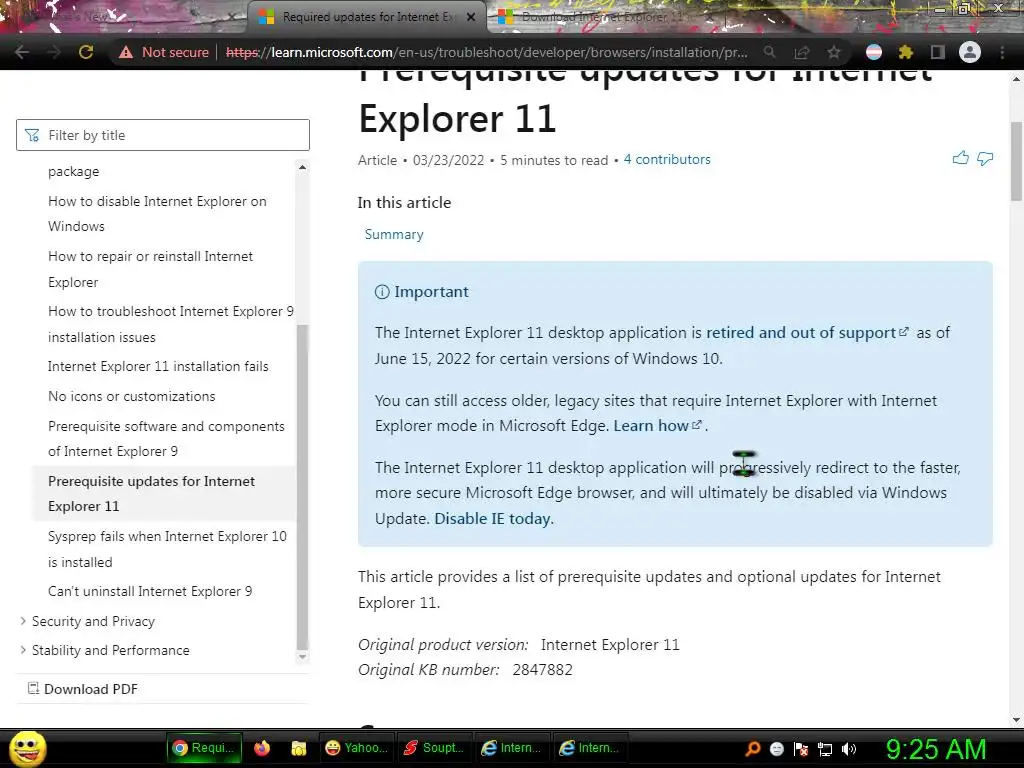This screenshot has height=768, width=1024.
Task: Share this page via the share icon
Action: click(x=801, y=52)
